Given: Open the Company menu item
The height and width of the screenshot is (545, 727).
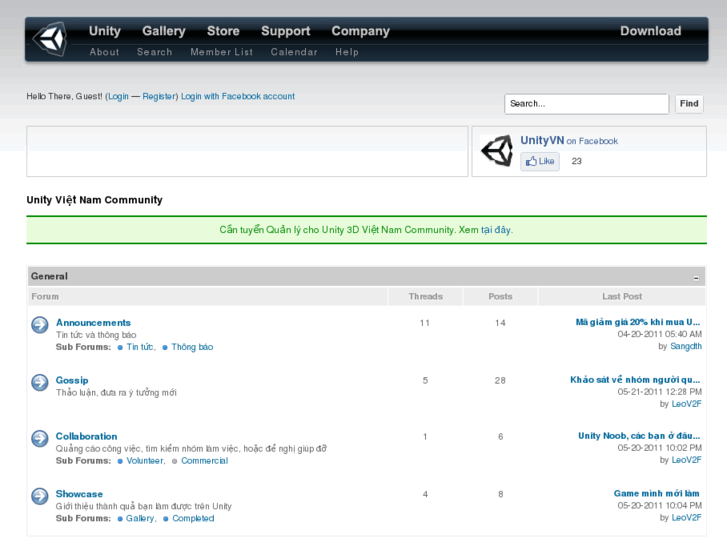Looking at the screenshot, I should click(x=361, y=31).
